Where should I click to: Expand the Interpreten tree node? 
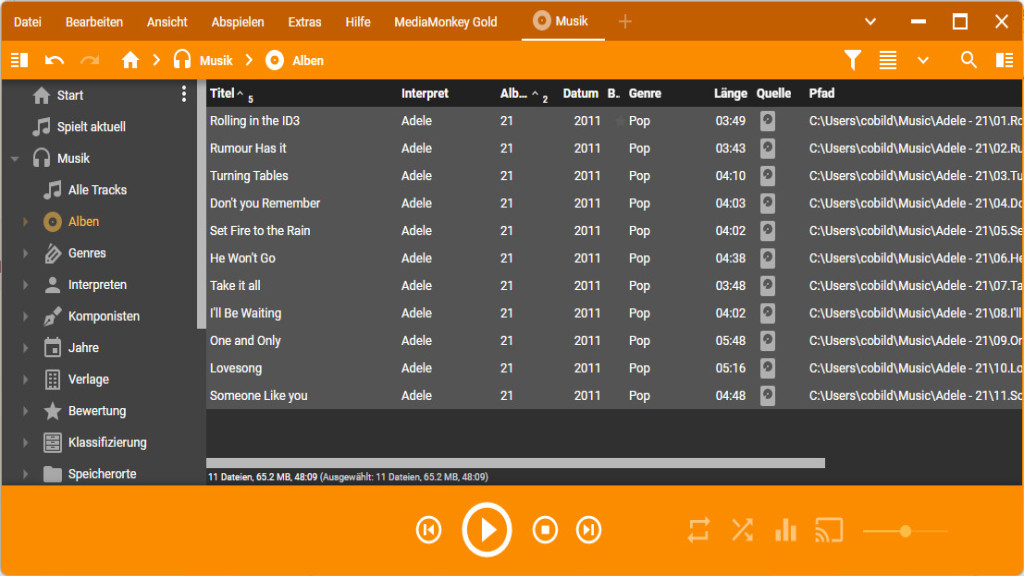(26, 285)
